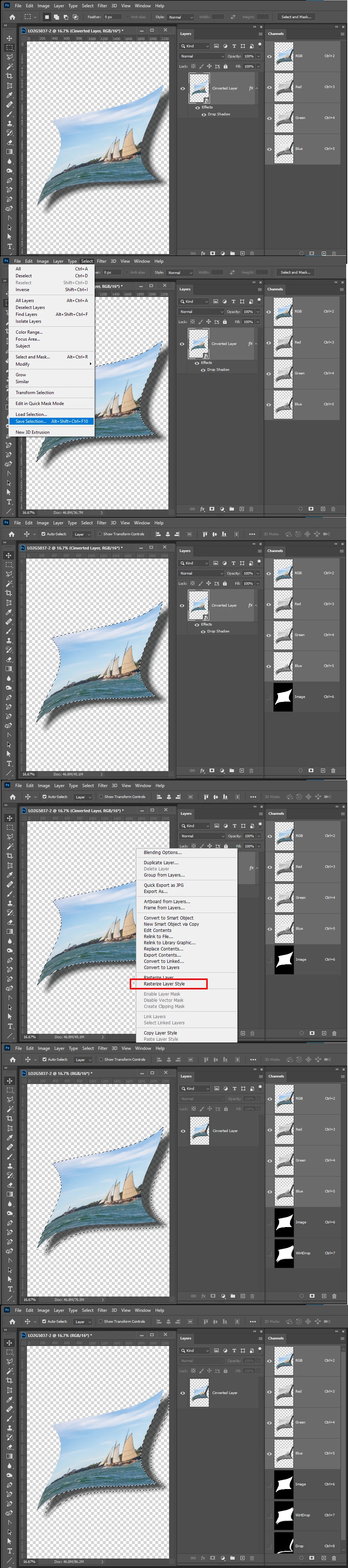Pick Lasso tool in window with open layer context menu
The width and height of the screenshot is (348, 1568).
click(10, 837)
